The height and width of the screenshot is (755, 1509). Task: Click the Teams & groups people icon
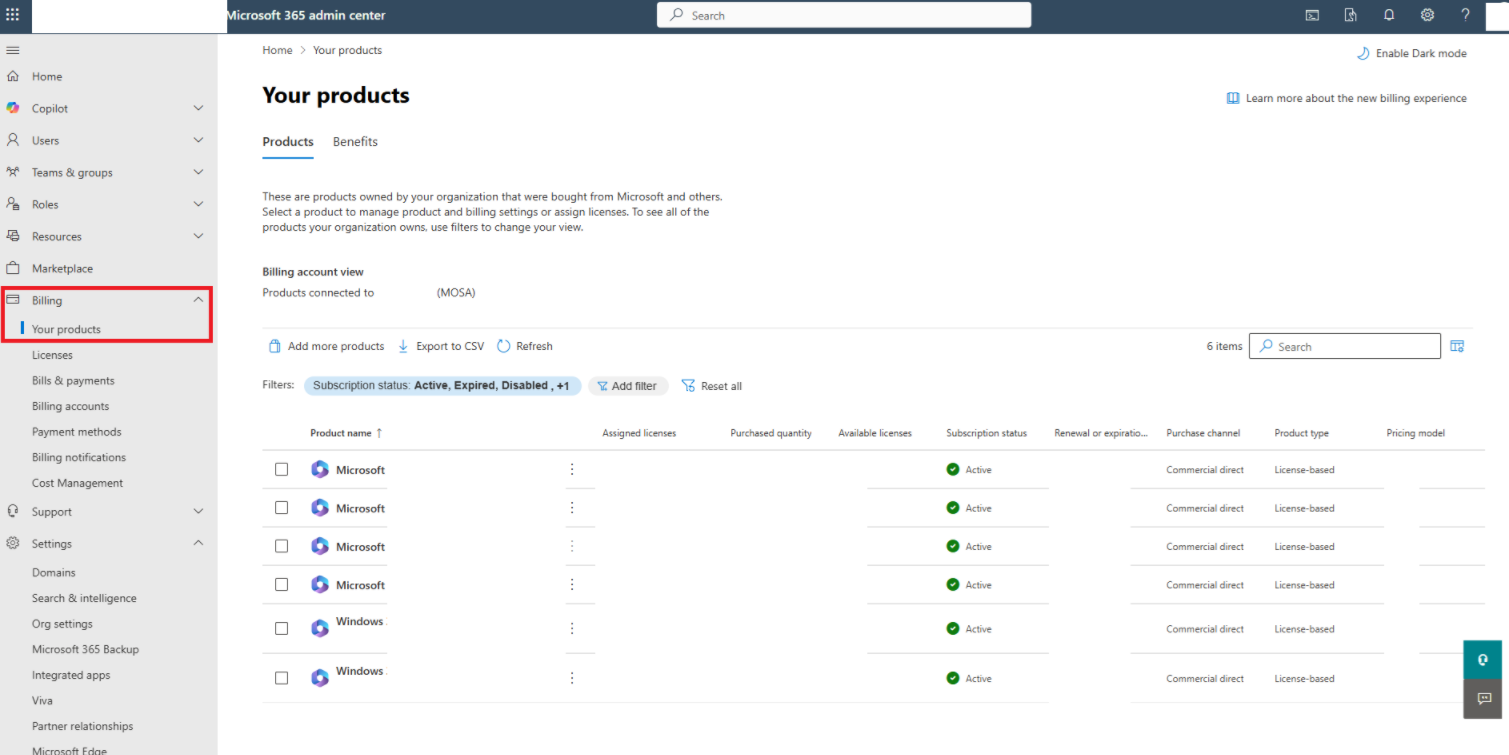click(x=13, y=172)
